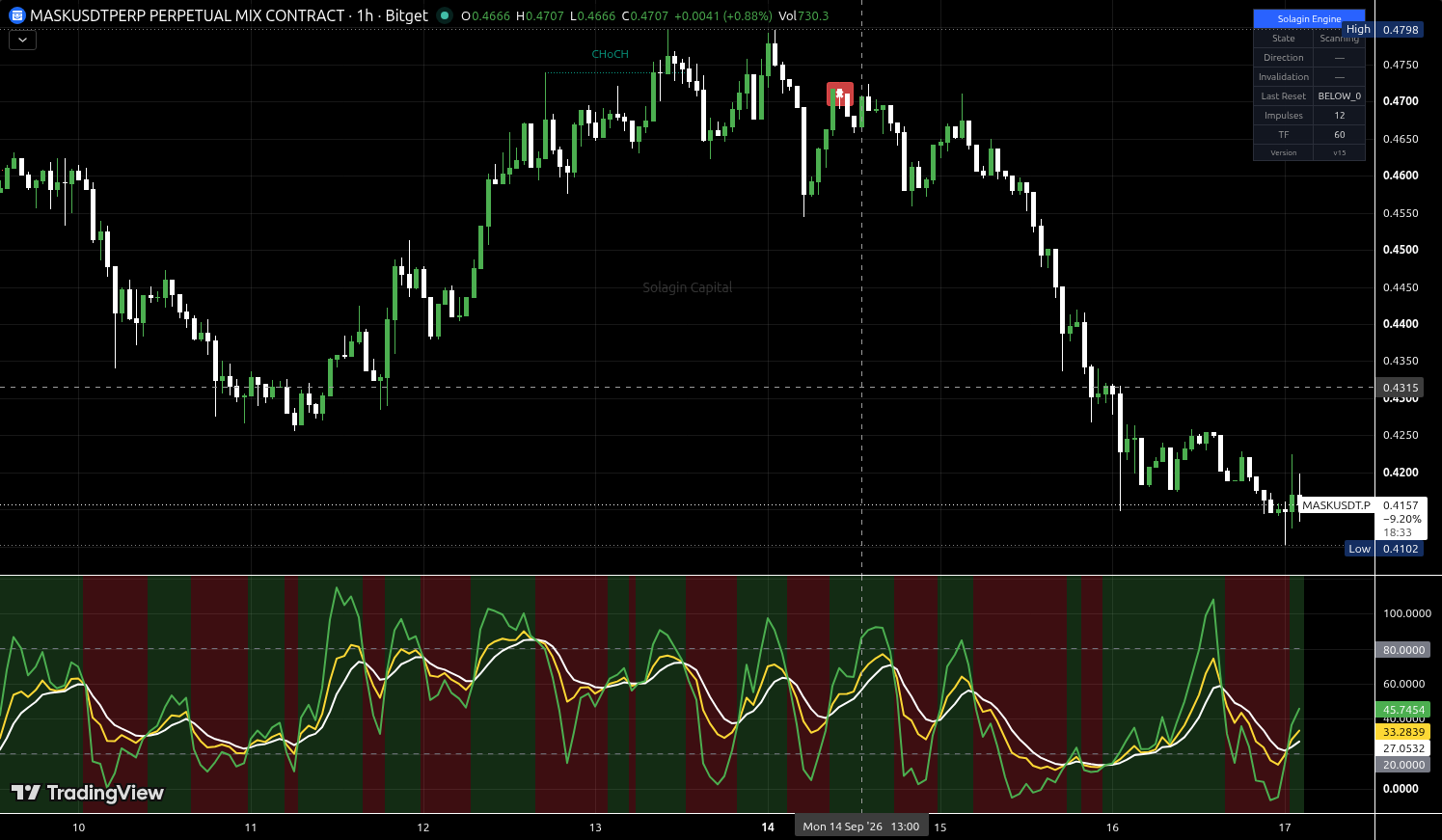Click the 0.4600 price axis level
Image resolution: width=1442 pixels, height=840 pixels.
[1401, 176]
